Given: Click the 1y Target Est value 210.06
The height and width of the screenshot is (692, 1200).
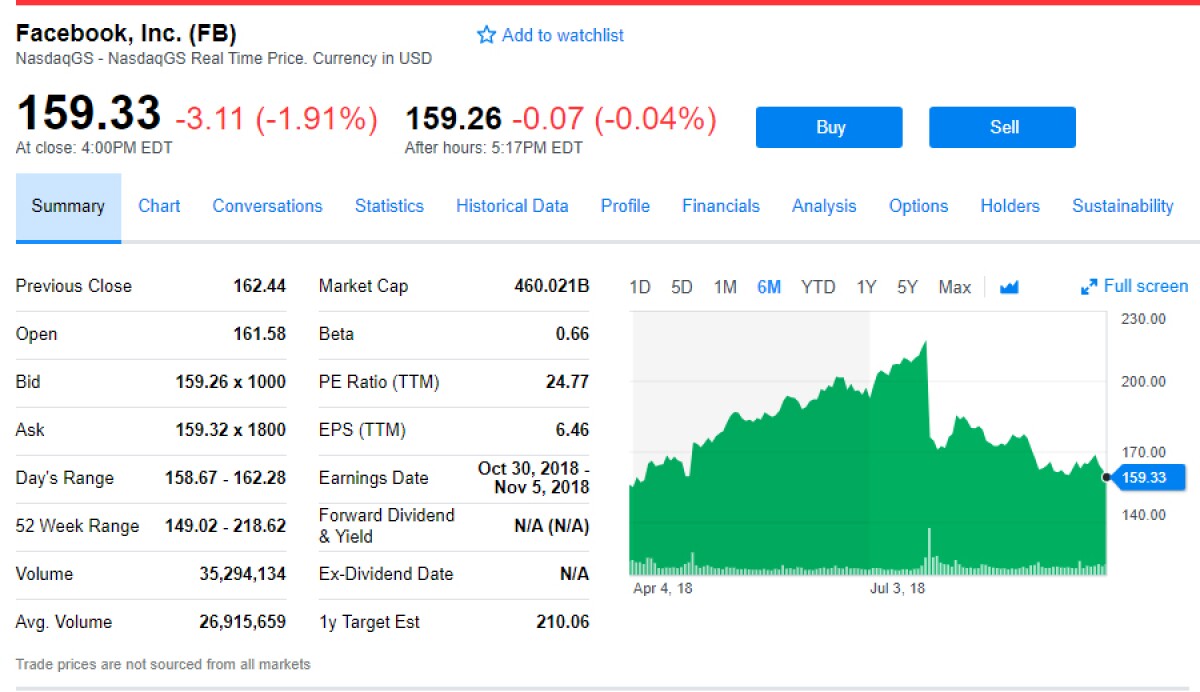Looking at the screenshot, I should 563,622.
